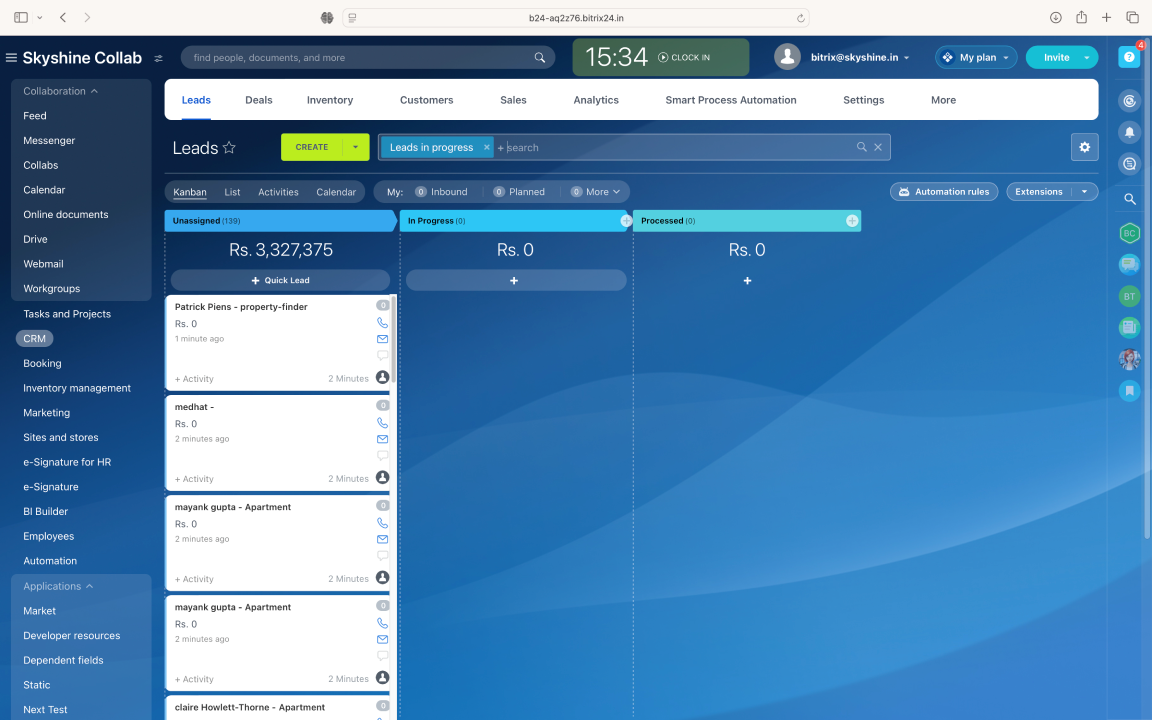Expand the CREATE button dropdown arrow
The image size is (1152, 720).
point(355,147)
